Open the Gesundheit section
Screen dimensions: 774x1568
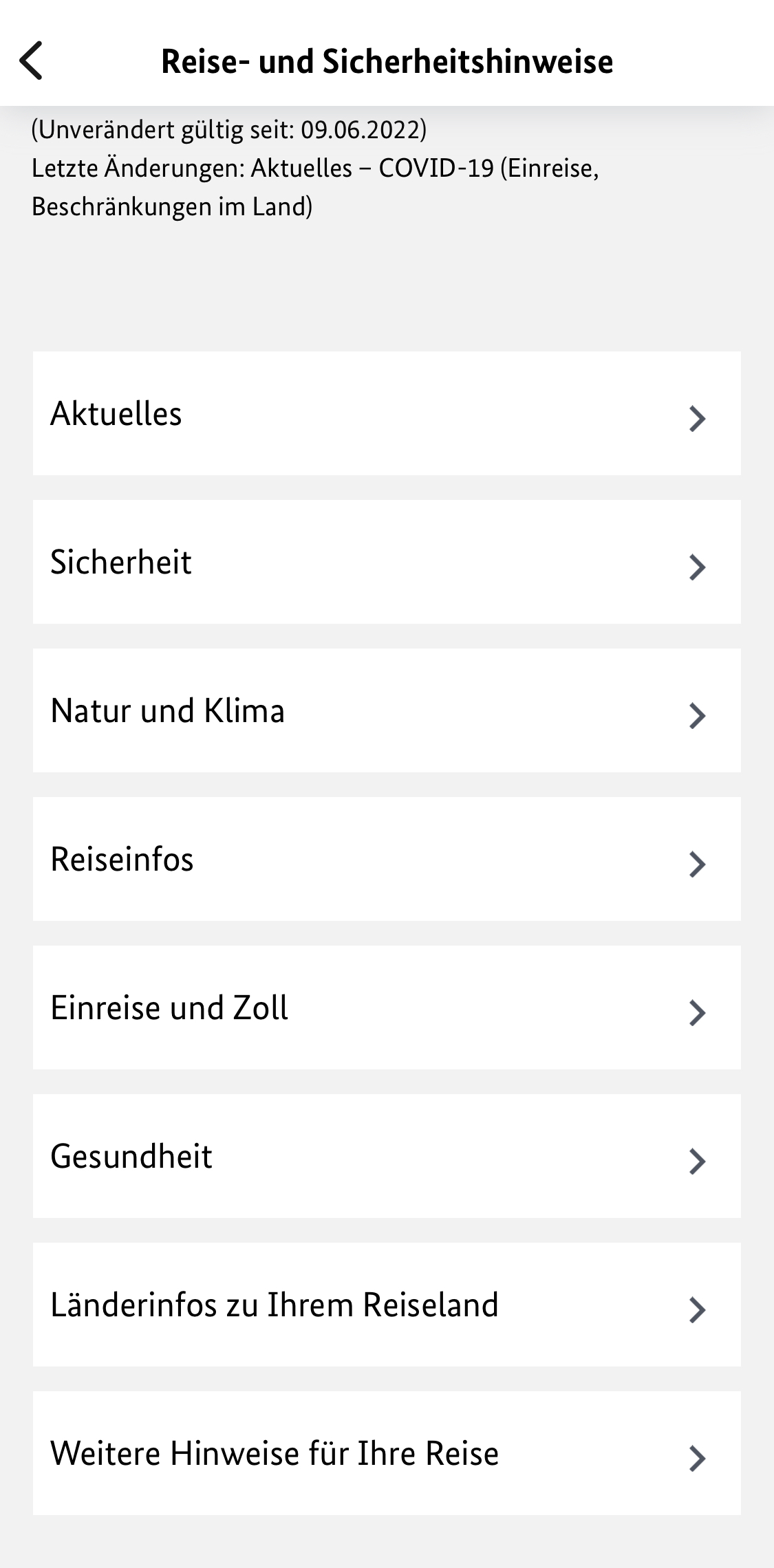131,1157
